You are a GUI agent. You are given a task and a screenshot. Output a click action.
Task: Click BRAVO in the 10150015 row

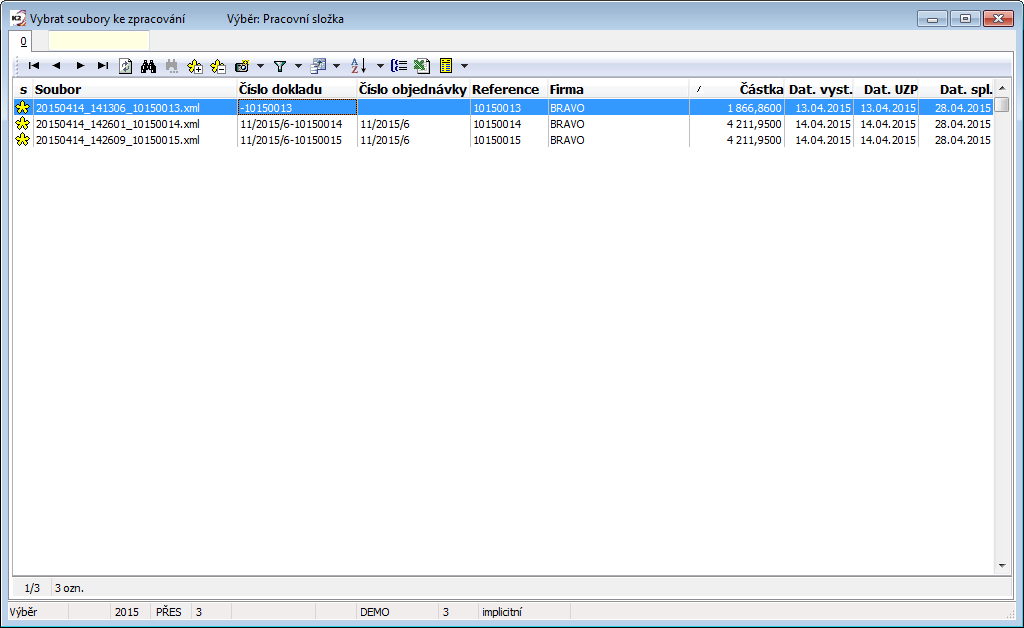tap(567, 140)
